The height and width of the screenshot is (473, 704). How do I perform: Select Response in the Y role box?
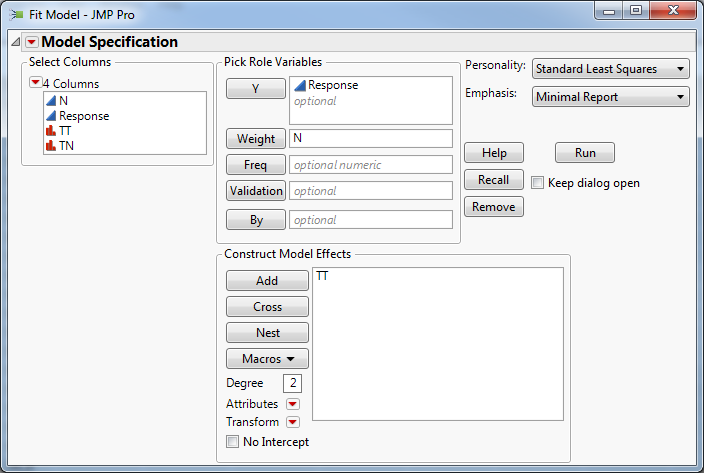[x=333, y=85]
